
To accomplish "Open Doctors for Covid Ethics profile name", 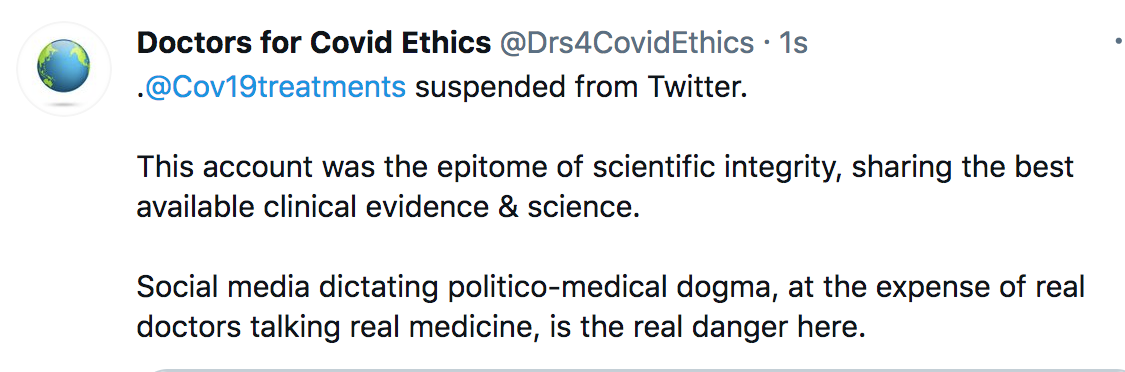I will click(314, 43).
